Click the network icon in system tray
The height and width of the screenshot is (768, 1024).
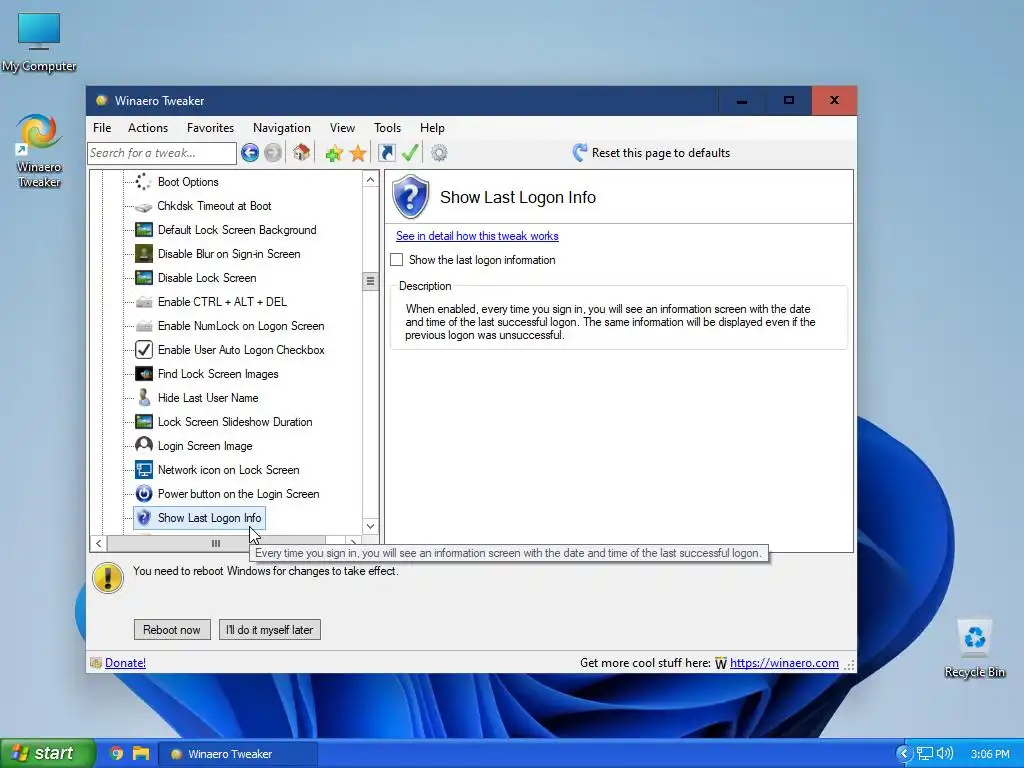(x=925, y=754)
